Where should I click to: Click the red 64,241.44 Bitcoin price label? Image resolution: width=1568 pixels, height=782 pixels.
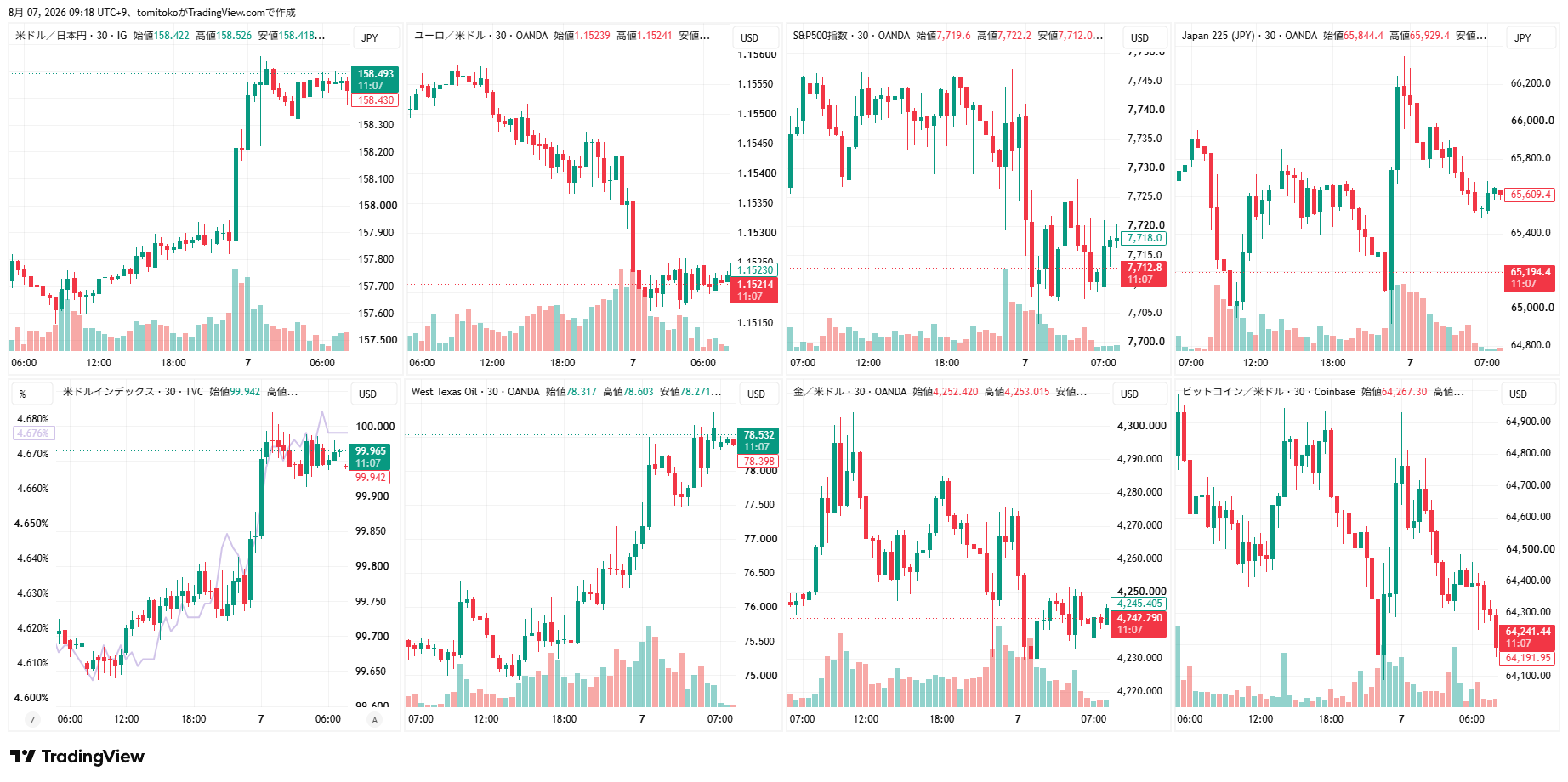point(1528,637)
